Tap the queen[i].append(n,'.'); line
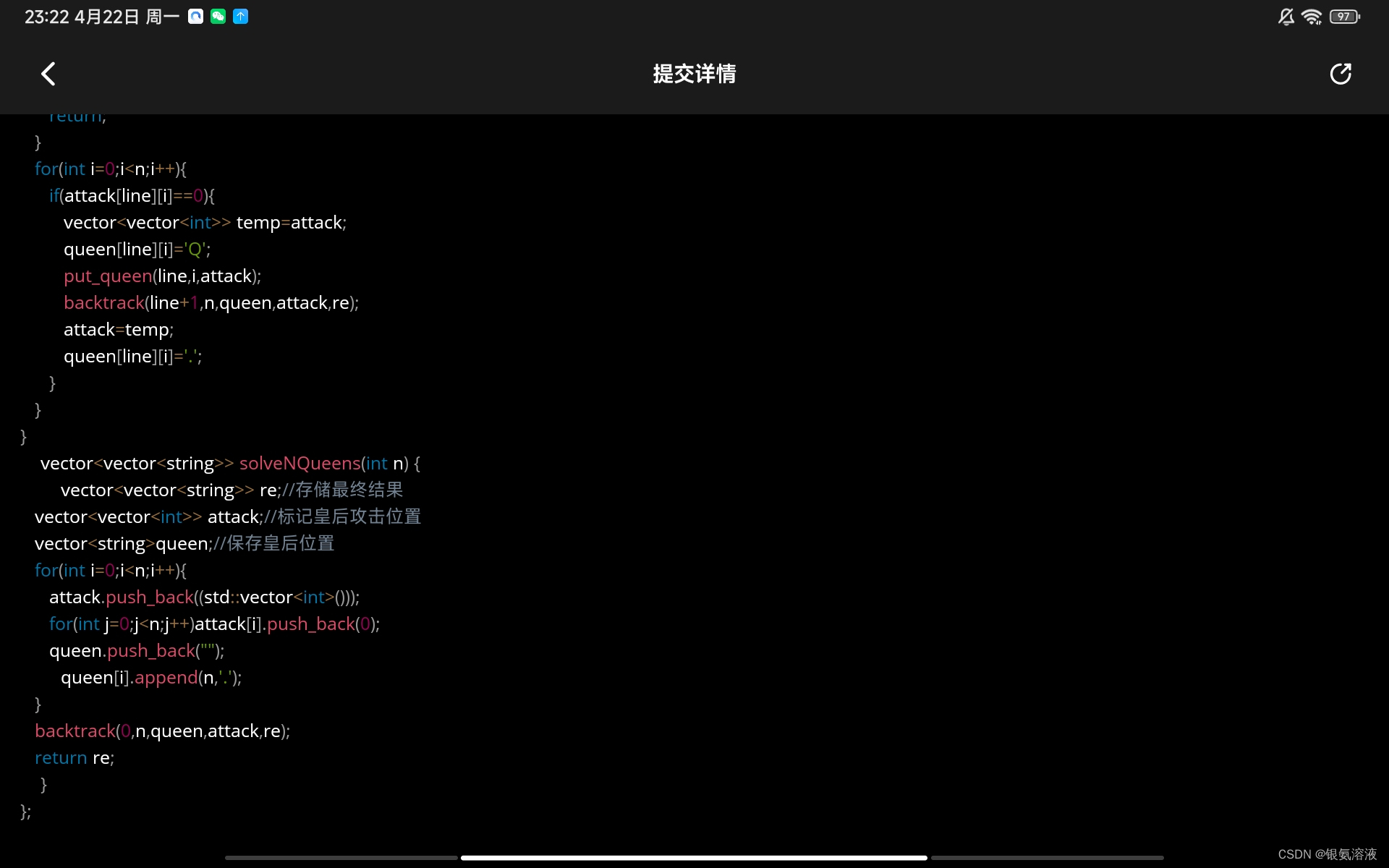 coord(151,678)
